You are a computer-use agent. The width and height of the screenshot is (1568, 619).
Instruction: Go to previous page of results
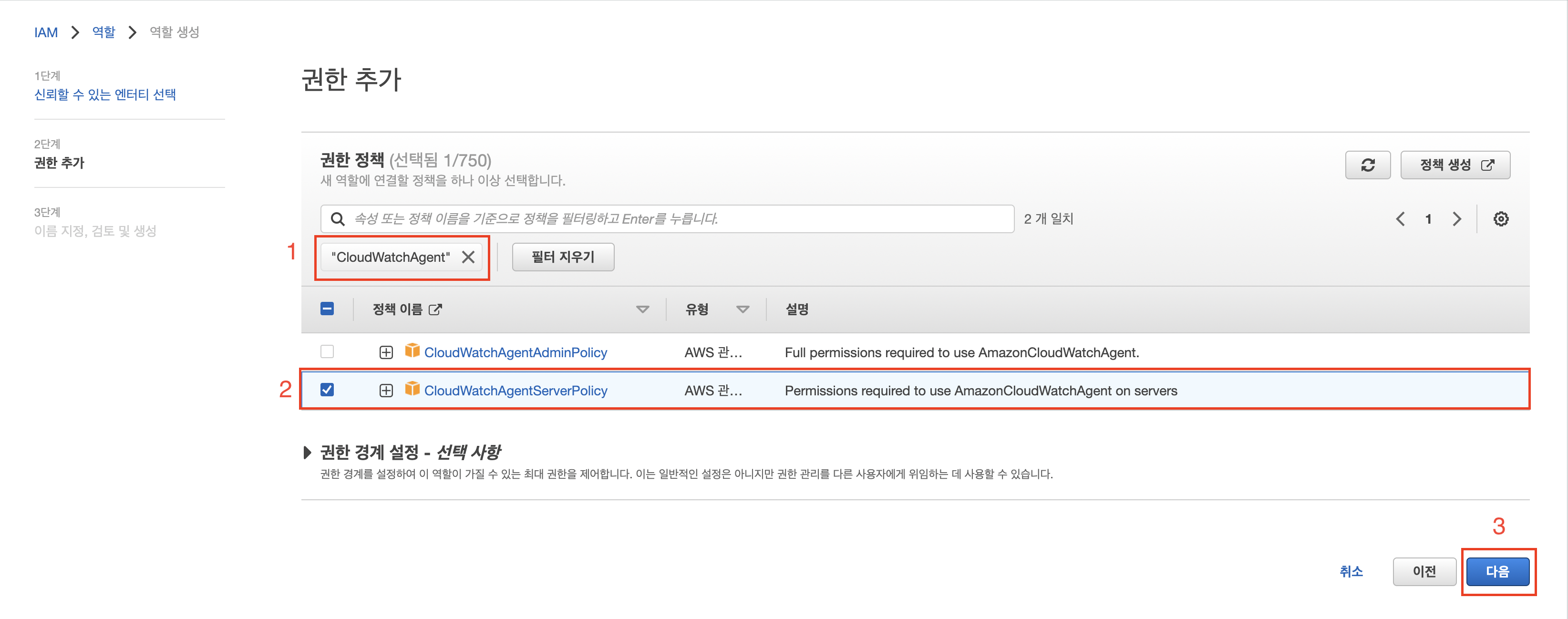(x=1400, y=219)
